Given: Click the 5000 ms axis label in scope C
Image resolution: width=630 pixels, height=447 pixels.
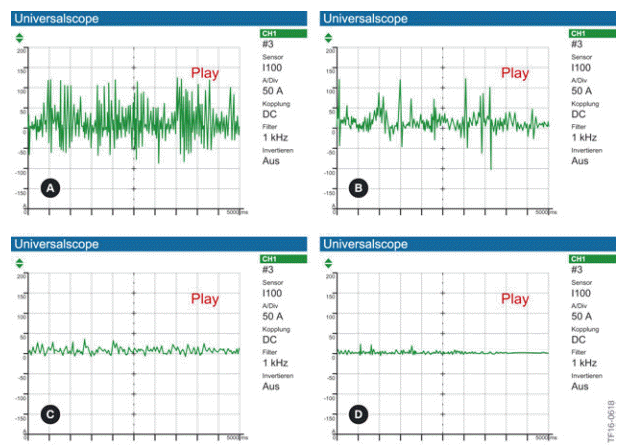Looking at the screenshot, I should pos(237,437).
